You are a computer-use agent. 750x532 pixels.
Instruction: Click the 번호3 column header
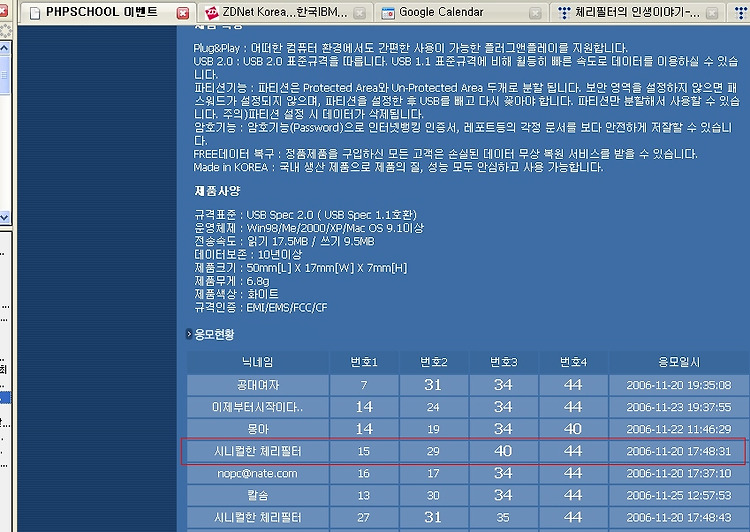click(503, 362)
